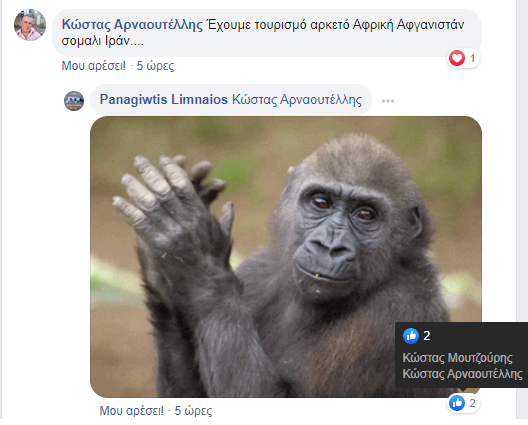The width and height of the screenshot is (528, 425).
Task: Select Κώστας Αρναουτέλλης in reactions tooltip
Action: [462, 373]
